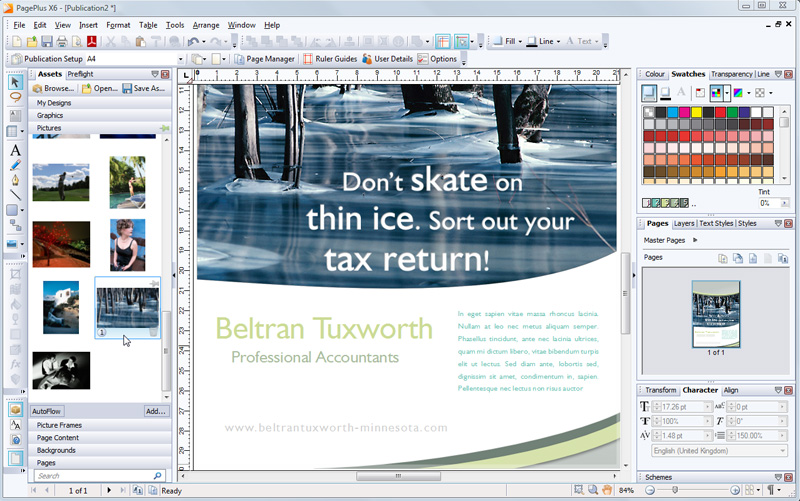This screenshot has height=501, width=800.
Task: Open the Arrange menu
Action: pos(206,25)
